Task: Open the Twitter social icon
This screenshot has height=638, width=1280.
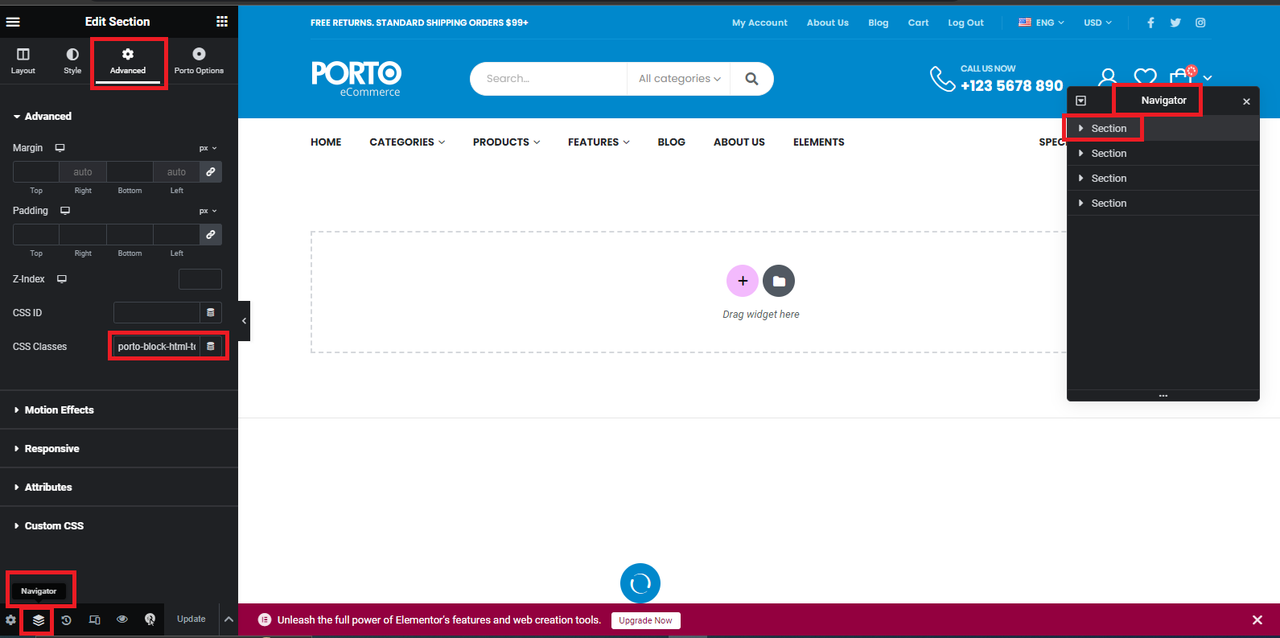Action: coord(1176,23)
